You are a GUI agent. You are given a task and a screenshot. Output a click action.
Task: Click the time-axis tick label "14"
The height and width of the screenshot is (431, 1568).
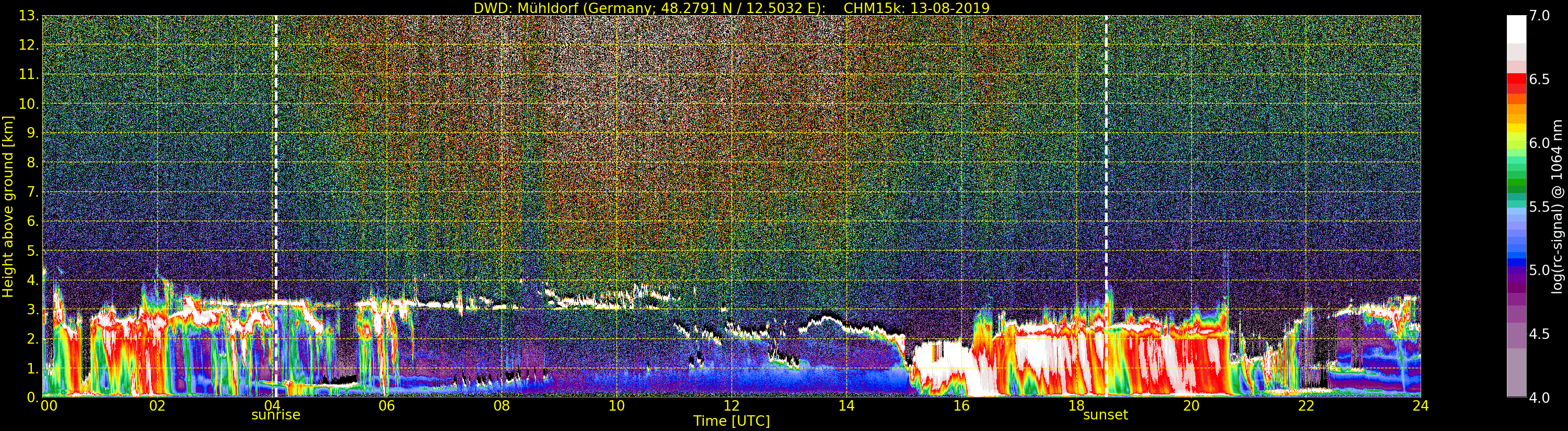point(846,405)
